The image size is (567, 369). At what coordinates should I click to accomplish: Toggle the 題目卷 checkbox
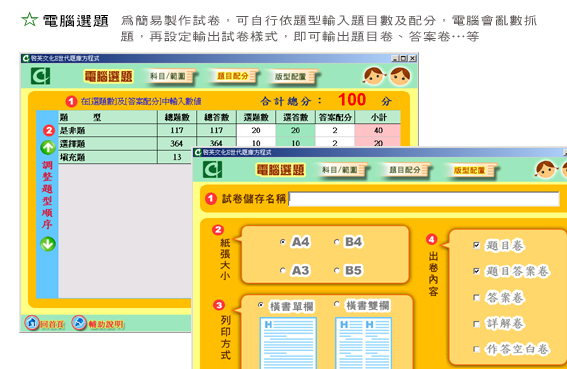coord(476,245)
